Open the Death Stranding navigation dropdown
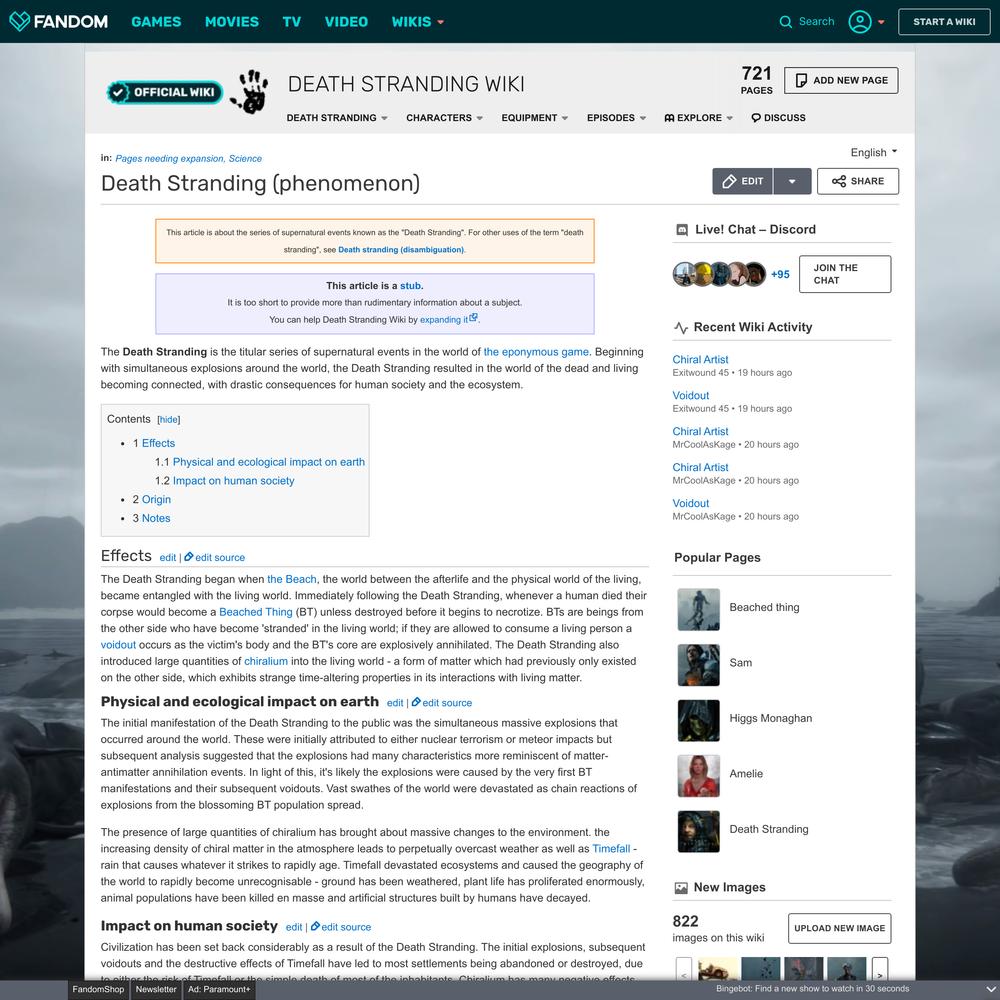Viewport: 1000px width, 1000px height. (x=337, y=118)
